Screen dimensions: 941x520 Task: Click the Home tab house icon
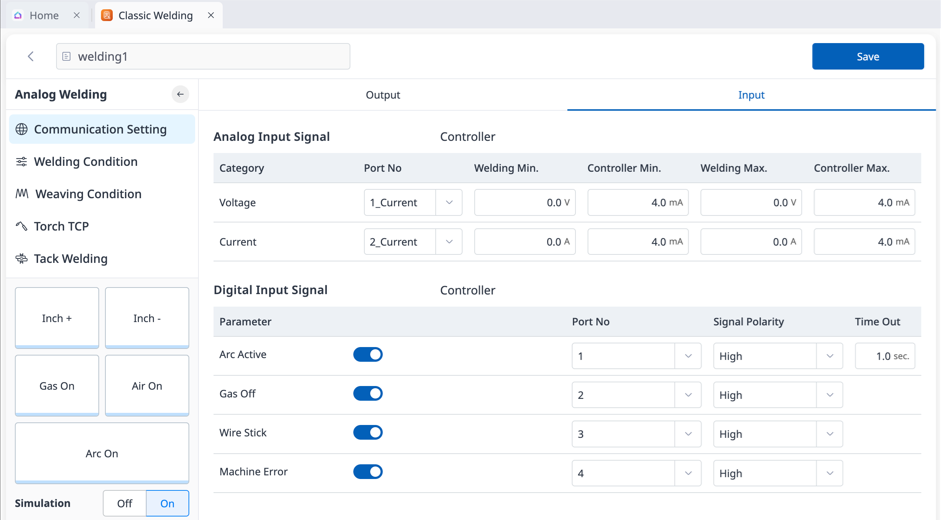tap(18, 16)
